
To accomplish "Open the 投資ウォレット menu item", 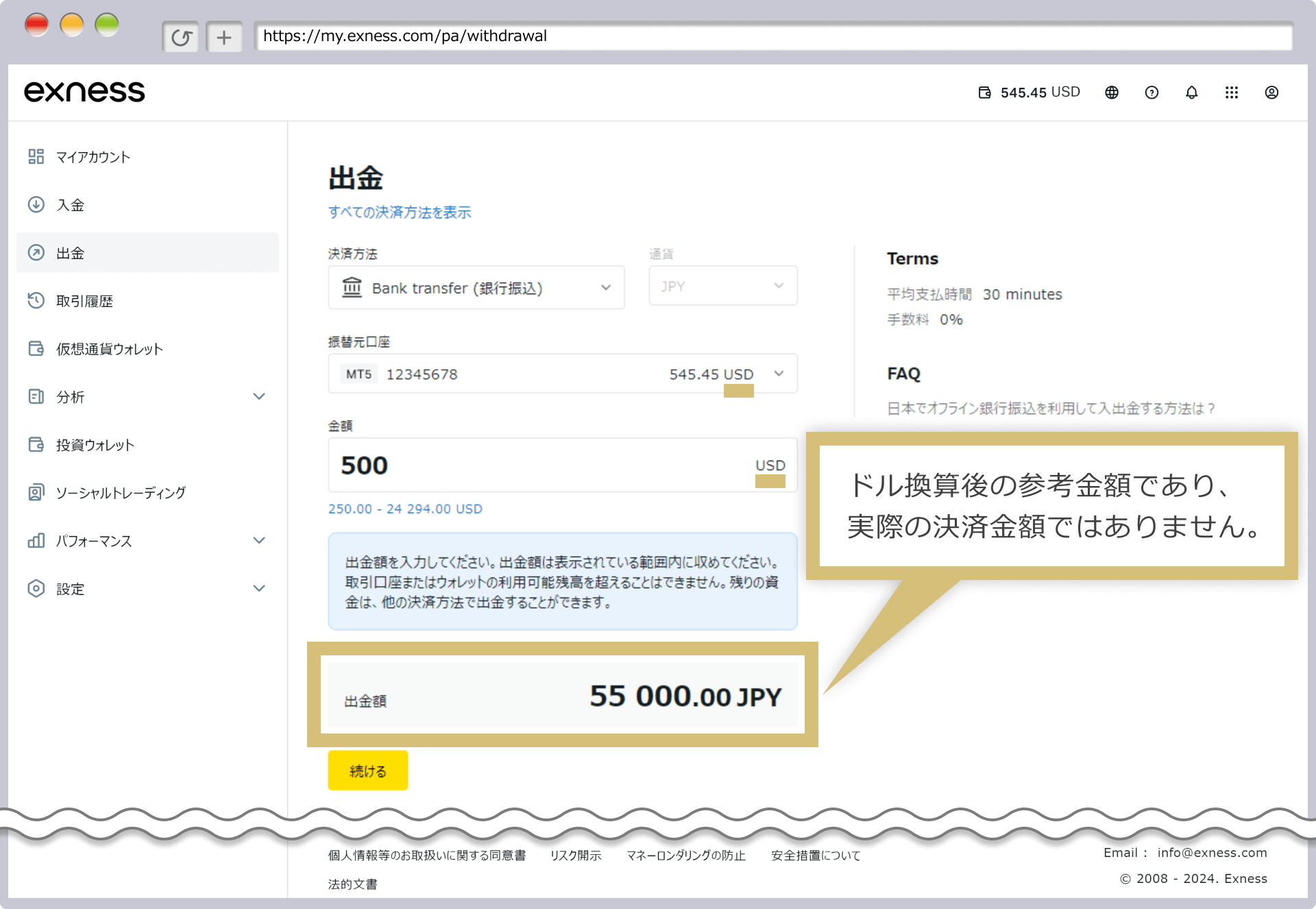I will click(x=147, y=445).
